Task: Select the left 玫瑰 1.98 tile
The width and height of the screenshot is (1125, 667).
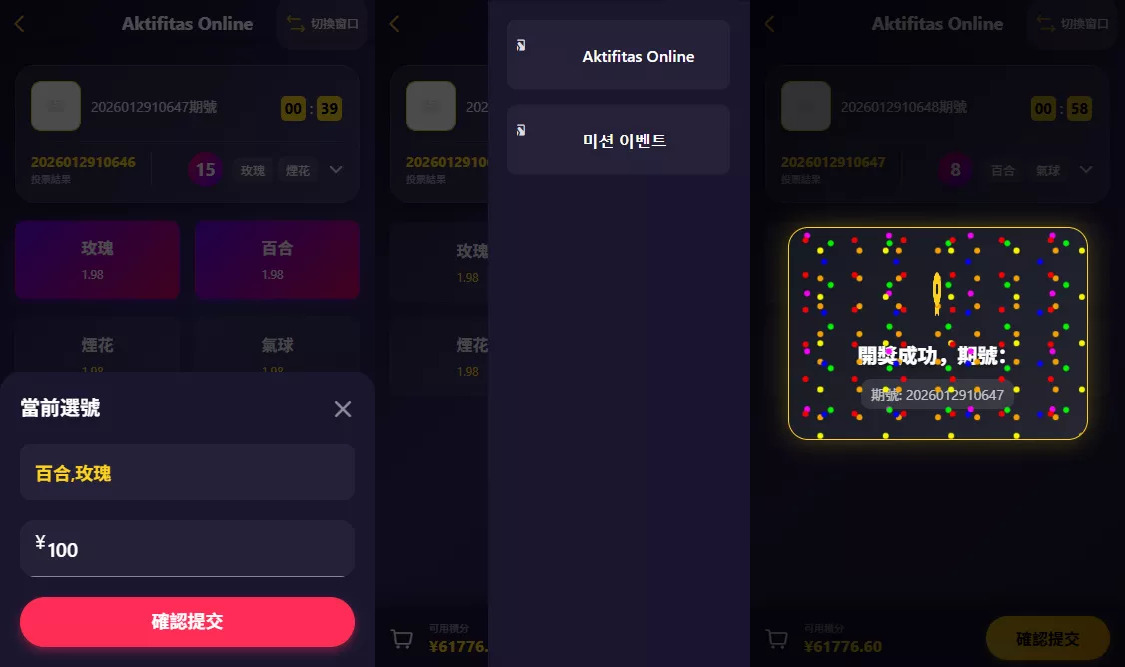Action: point(98,260)
